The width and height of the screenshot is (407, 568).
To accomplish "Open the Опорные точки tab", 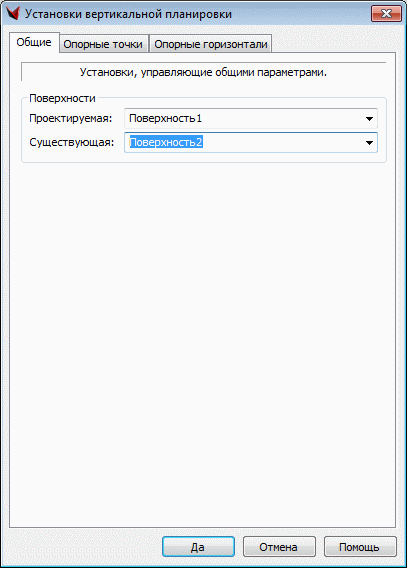I will tap(103, 44).
